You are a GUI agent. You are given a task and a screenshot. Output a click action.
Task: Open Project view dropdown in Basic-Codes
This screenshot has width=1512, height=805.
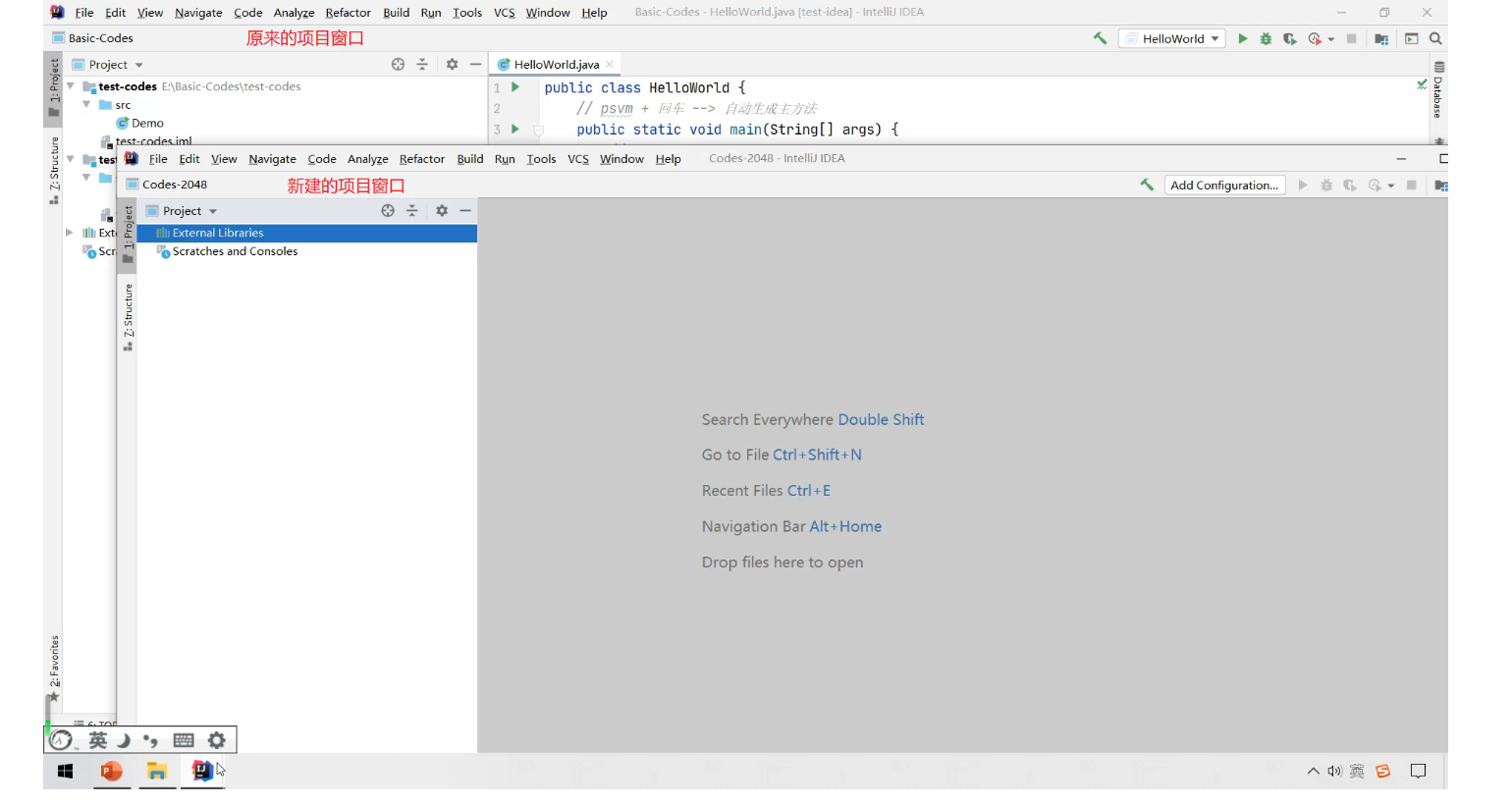point(137,65)
